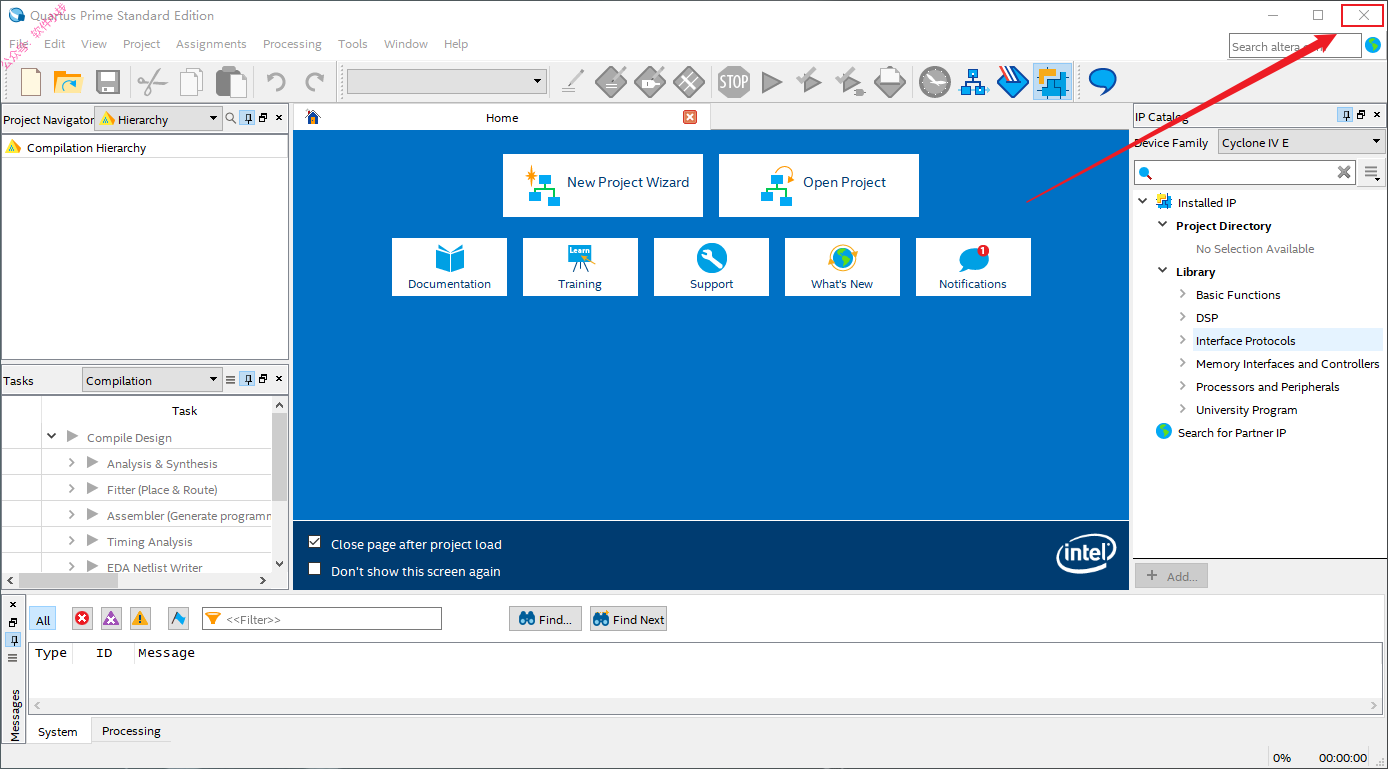
Task: Expand Basic Functions in the IP library
Action: coord(1183,294)
